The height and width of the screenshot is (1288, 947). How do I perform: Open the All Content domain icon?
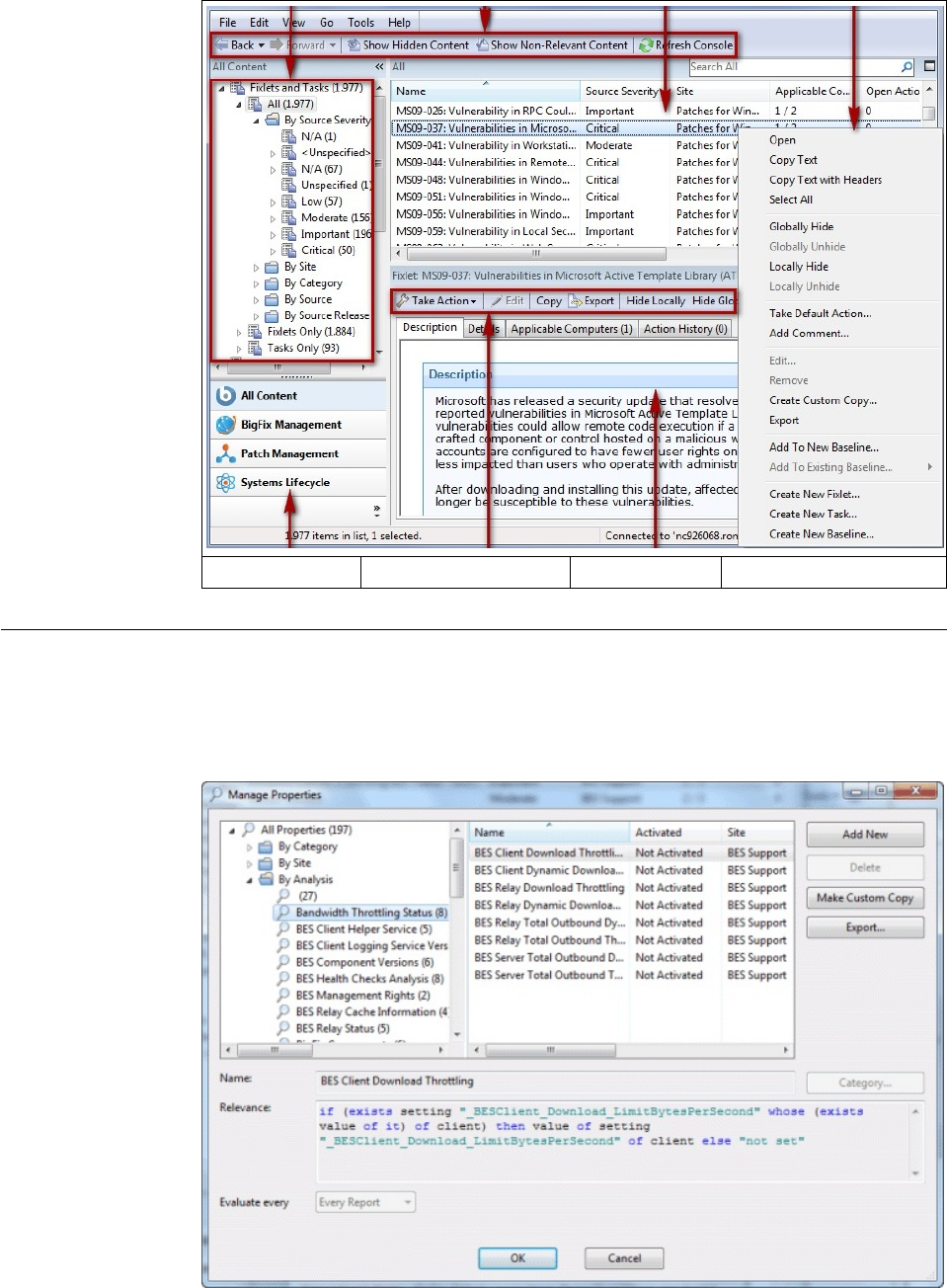coord(225,395)
